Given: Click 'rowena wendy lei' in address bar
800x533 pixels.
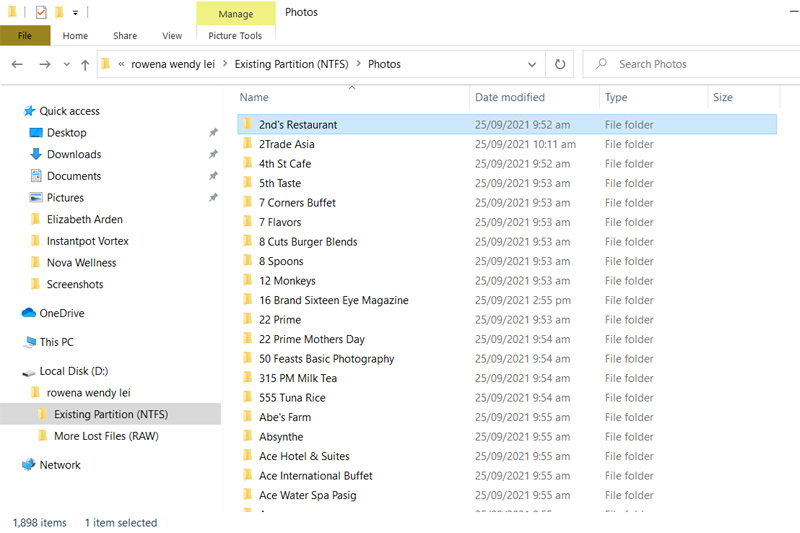Looking at the screenshot, I should click(x=173, y=64).
